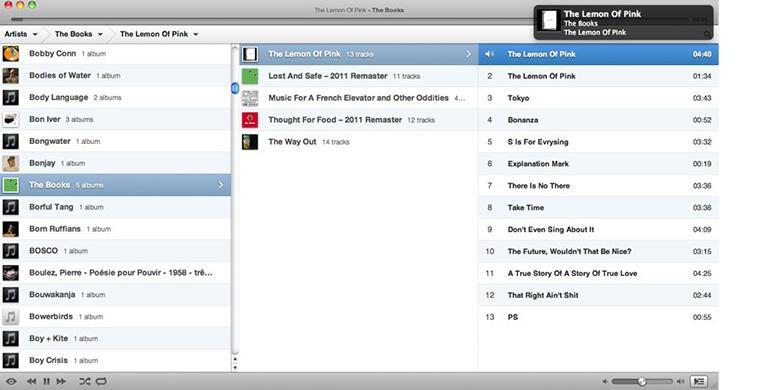Select artist Bobby Conn

coord(115,54)
